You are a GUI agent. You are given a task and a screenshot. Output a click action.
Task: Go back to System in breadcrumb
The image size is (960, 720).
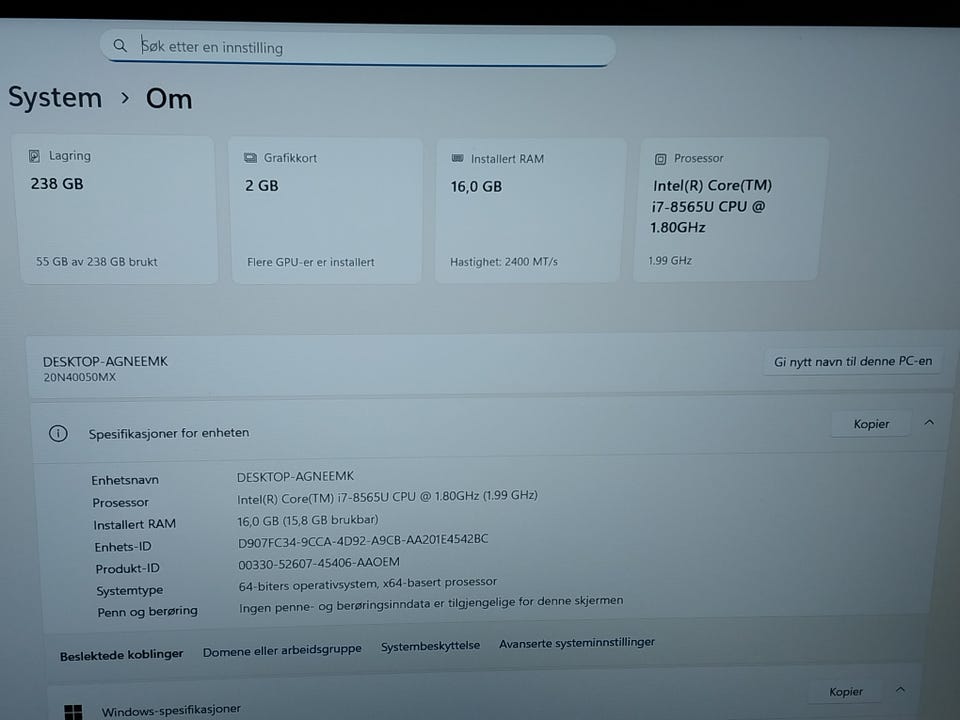[x=55, y=97]
